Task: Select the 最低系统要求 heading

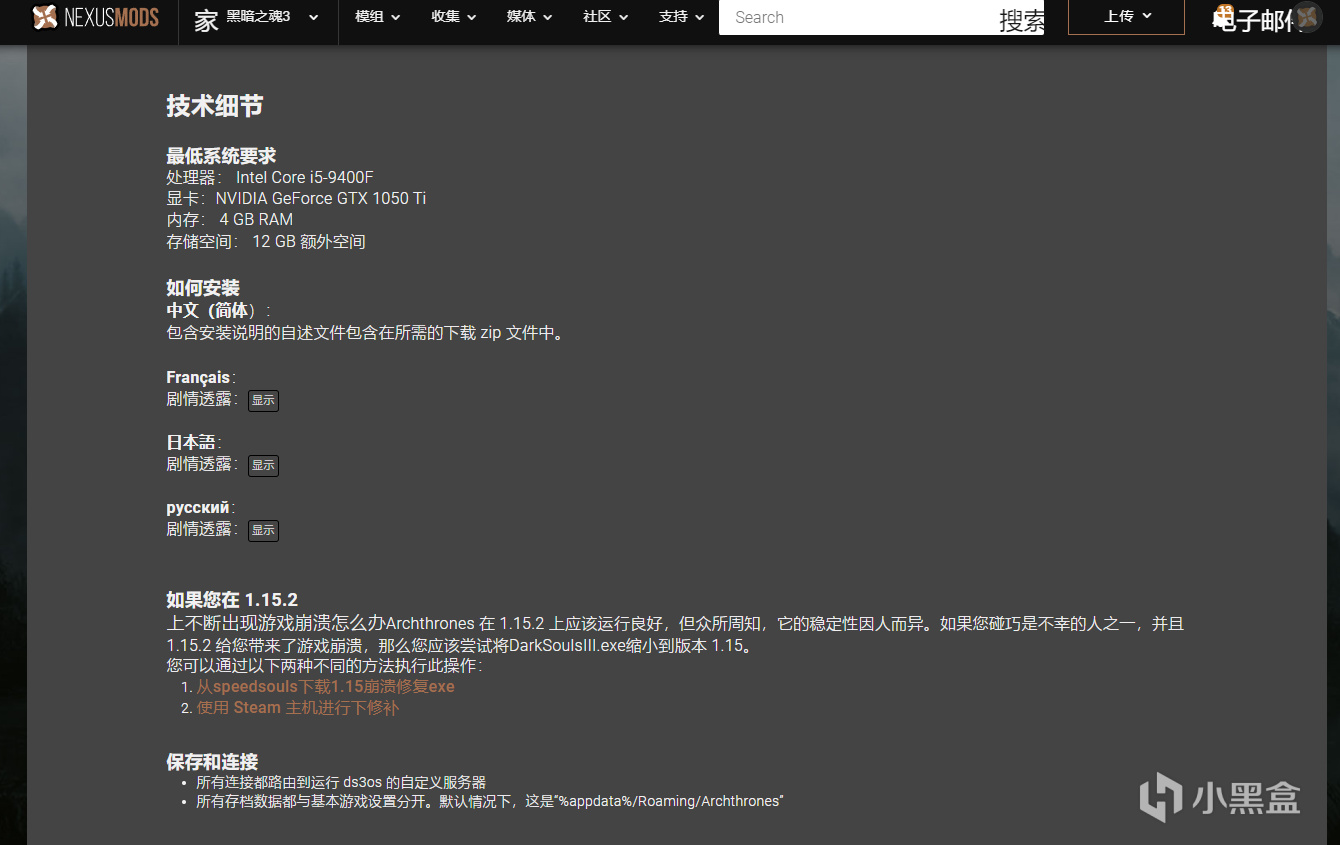Action: point(221,156)
